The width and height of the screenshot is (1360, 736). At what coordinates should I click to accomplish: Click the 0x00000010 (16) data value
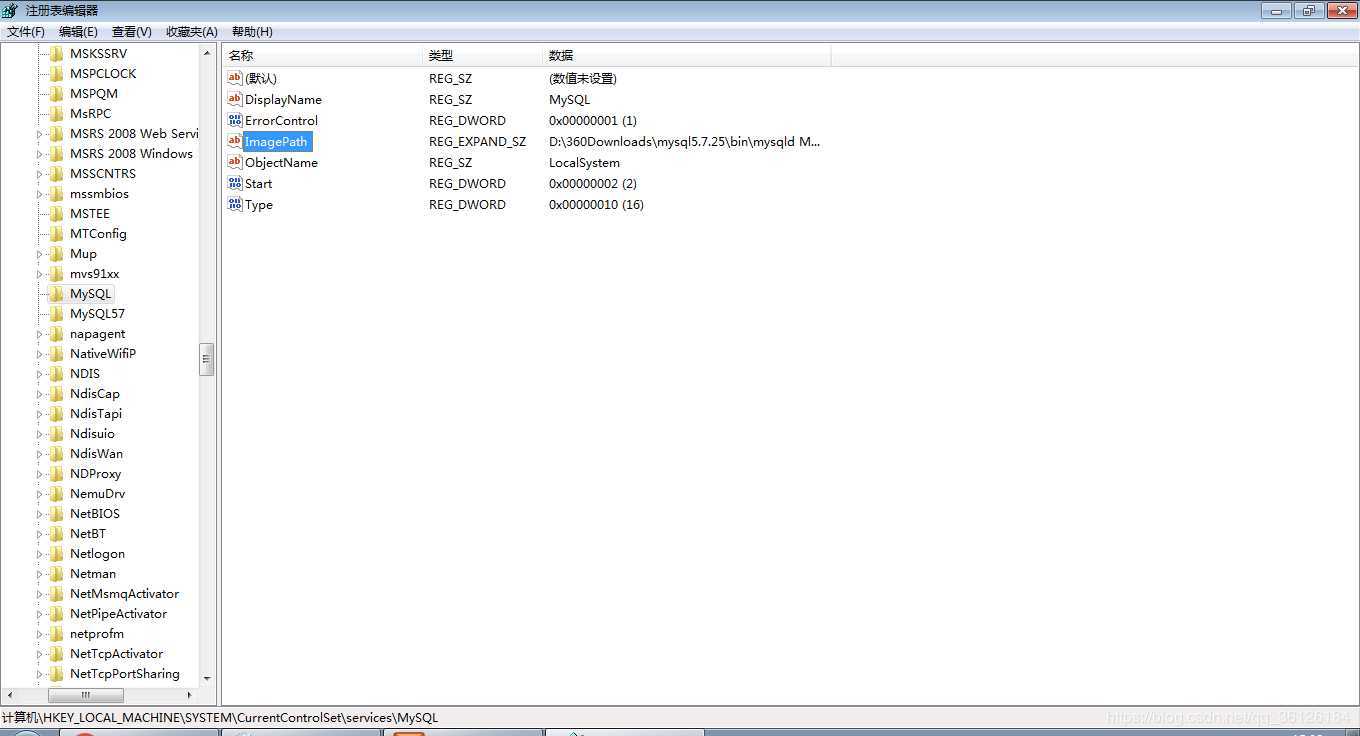596,204
